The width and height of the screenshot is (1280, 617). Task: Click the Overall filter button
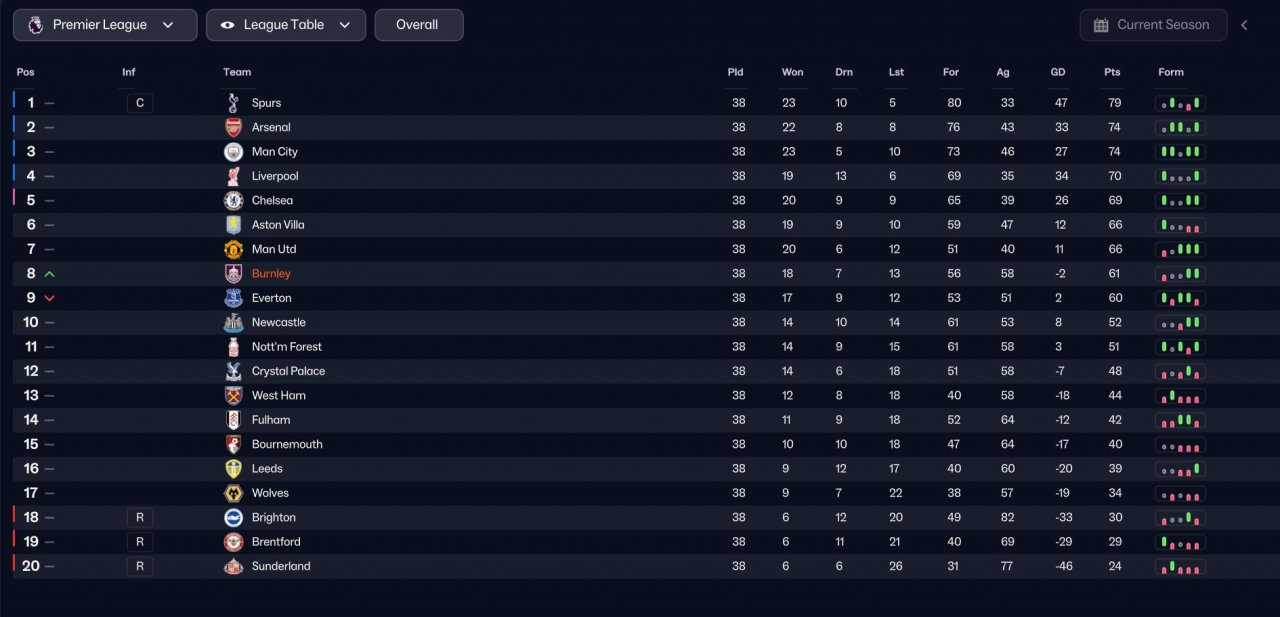[419, 25]
